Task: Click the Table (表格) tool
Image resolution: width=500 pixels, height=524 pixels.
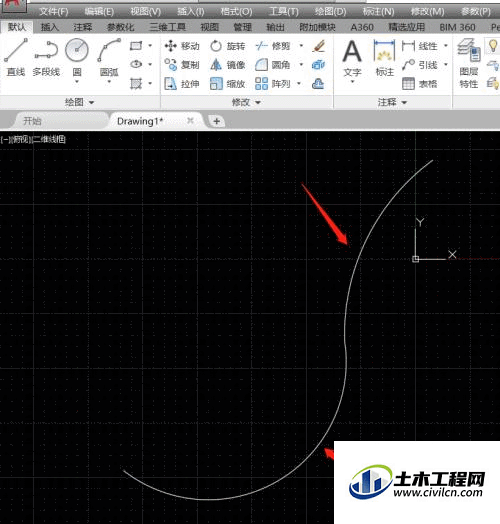Action: coord(420,84)
